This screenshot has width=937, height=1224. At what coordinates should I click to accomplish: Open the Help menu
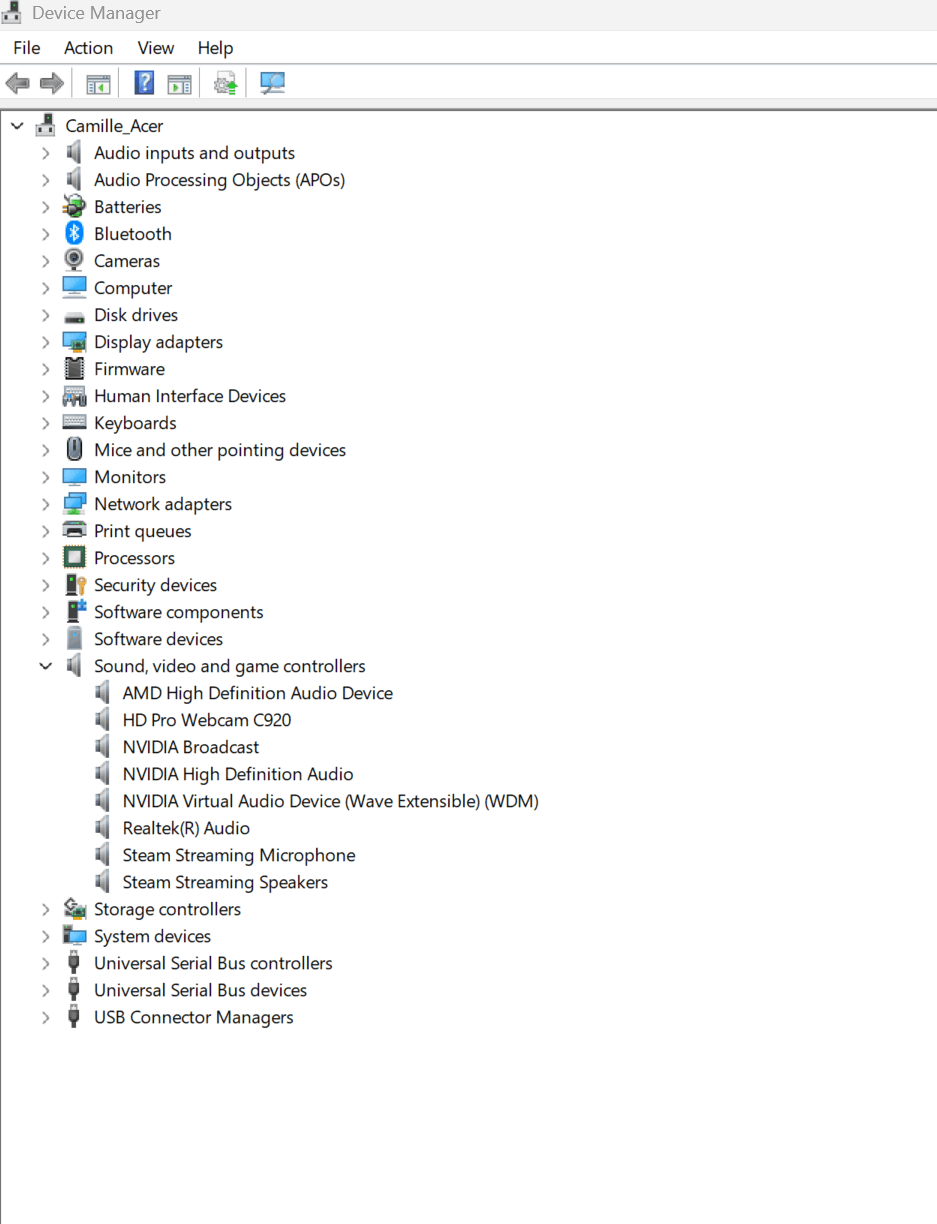215,48
